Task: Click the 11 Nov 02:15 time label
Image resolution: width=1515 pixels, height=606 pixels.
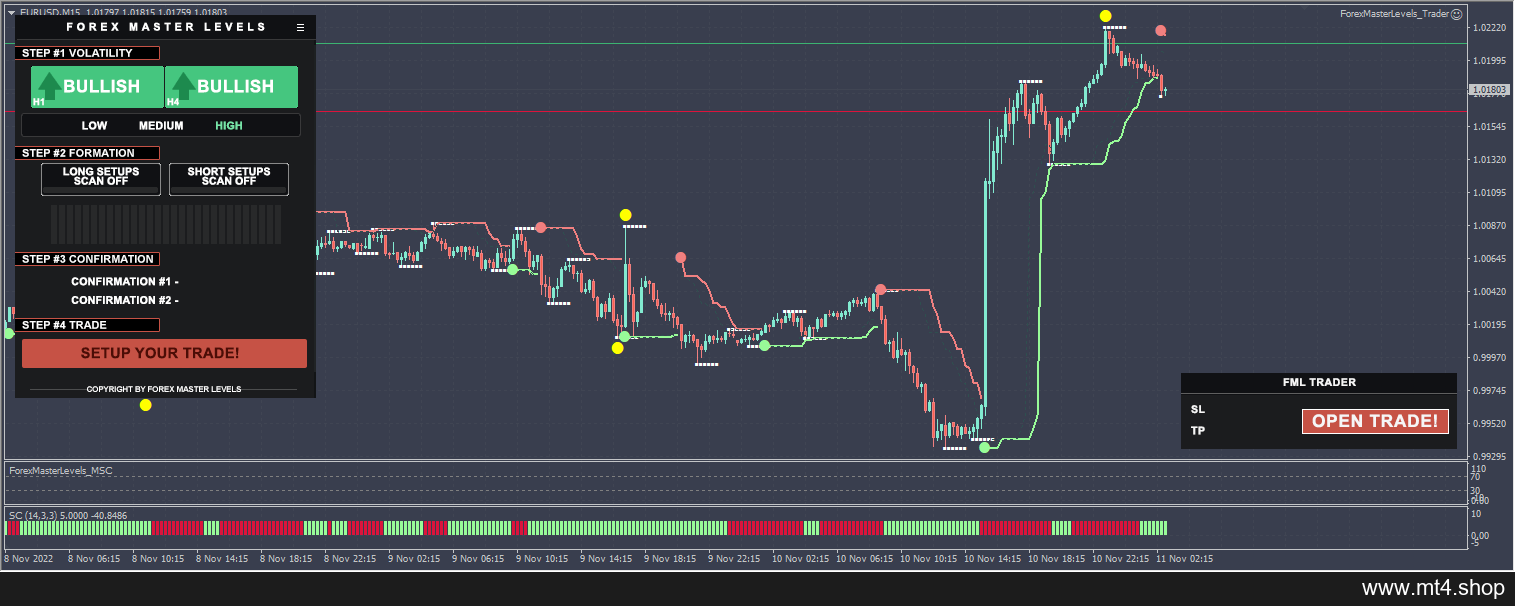Action: [1185, 559]
